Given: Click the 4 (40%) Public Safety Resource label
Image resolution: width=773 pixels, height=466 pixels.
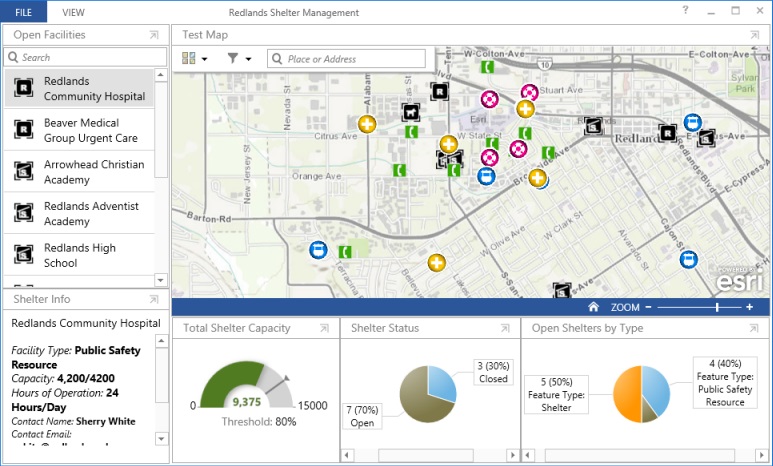Looking at the screenshot, I should 725,383.
